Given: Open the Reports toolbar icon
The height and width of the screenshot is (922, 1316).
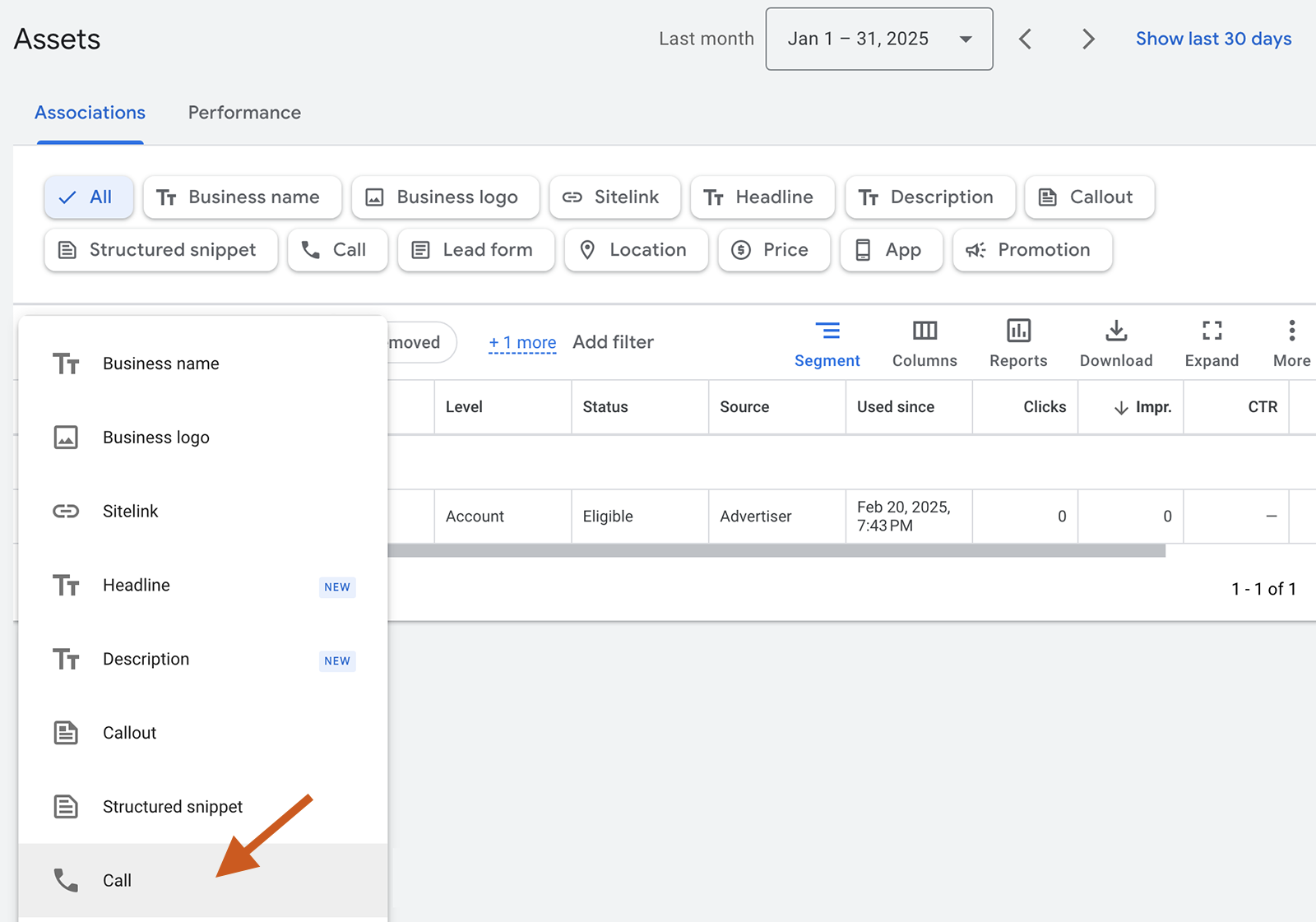Looking at the screenshot, I should click(x=1018, y=344).
